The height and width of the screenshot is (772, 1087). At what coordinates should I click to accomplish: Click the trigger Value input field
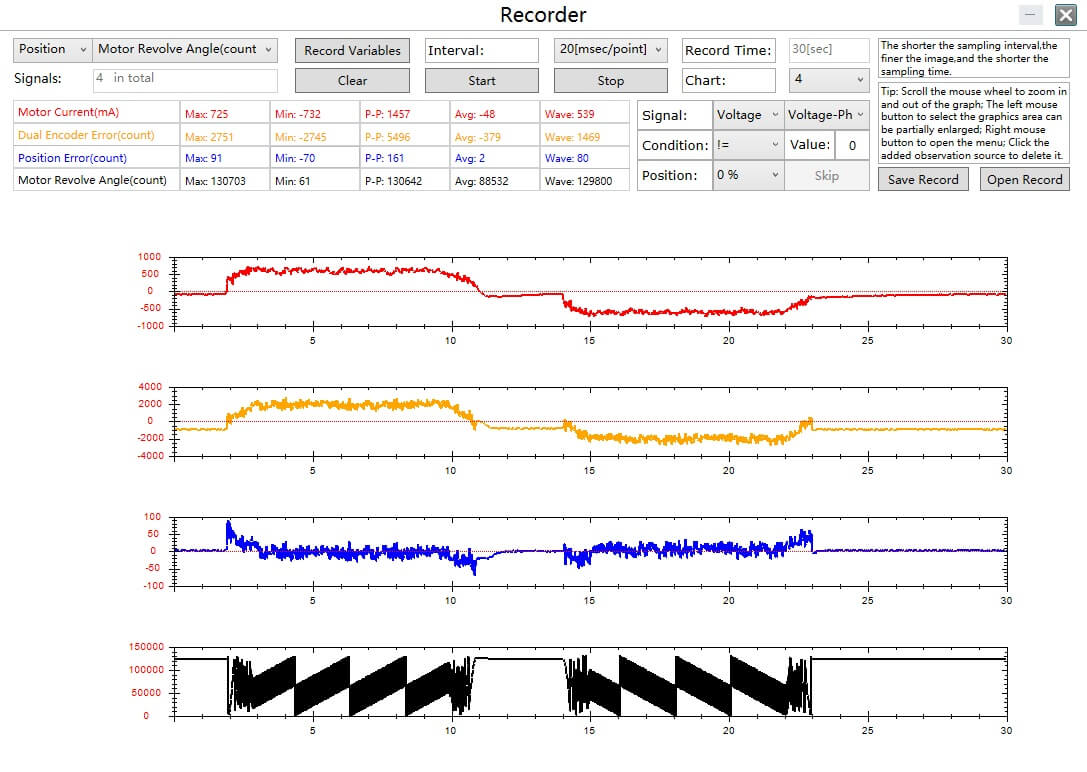[852, 145]
